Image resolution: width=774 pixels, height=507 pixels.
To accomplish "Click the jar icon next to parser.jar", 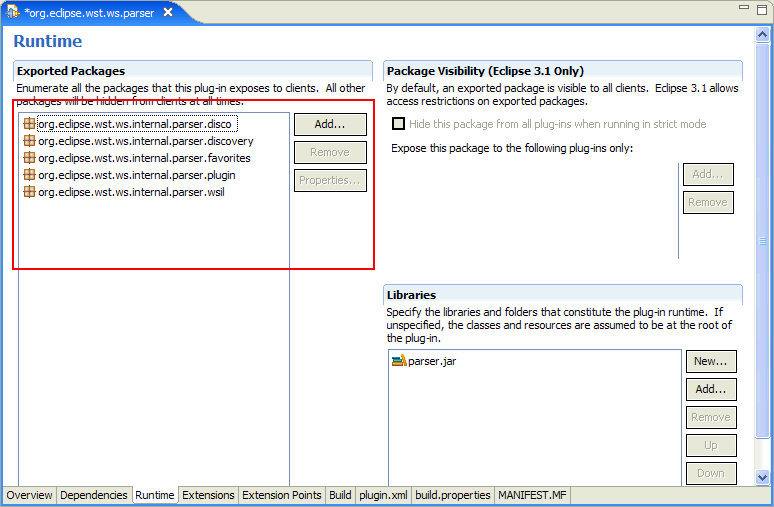I will 399,361.
